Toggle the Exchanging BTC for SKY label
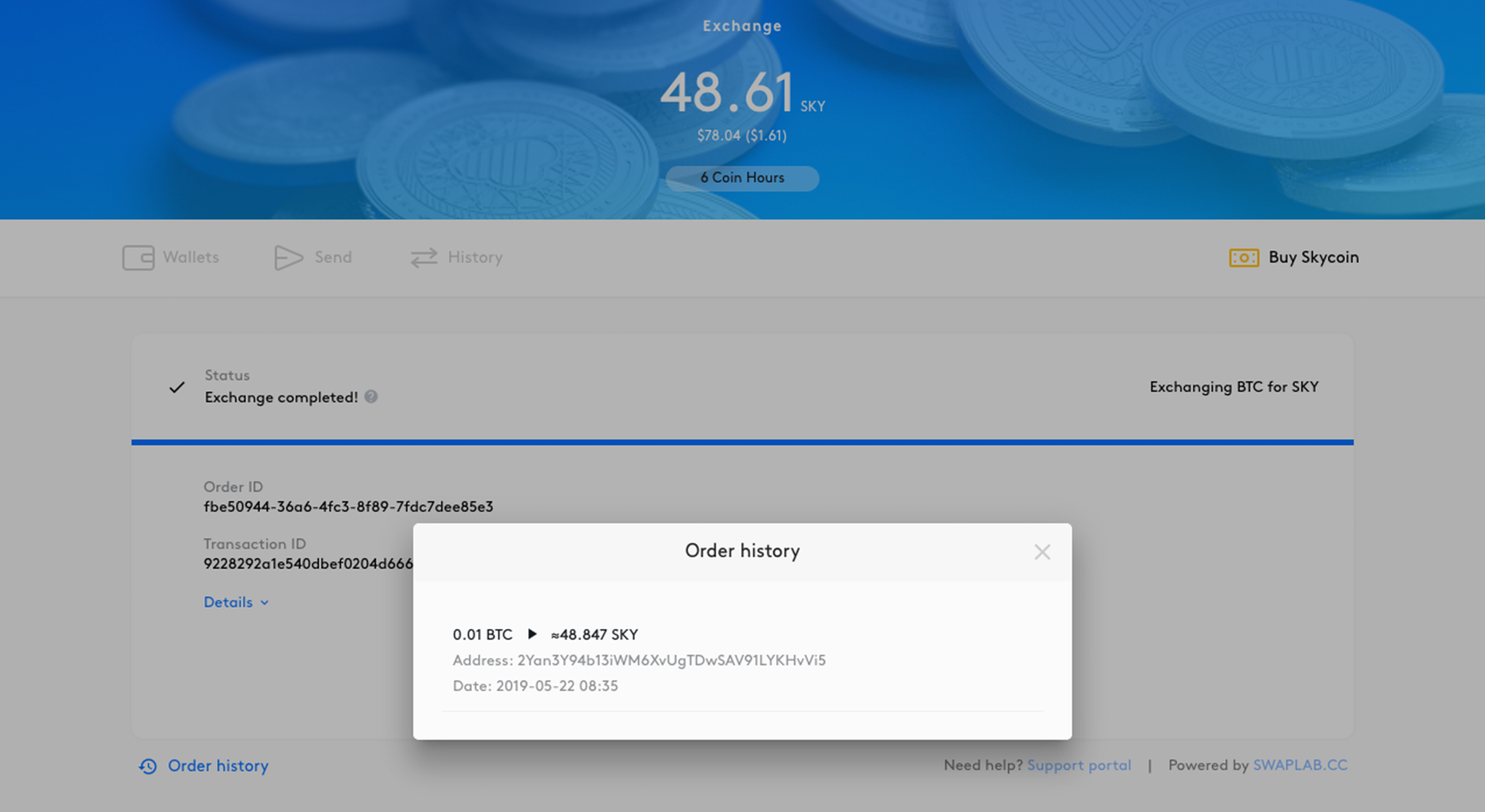Viewport: 1485px width, 812px height. (1234, 387)
